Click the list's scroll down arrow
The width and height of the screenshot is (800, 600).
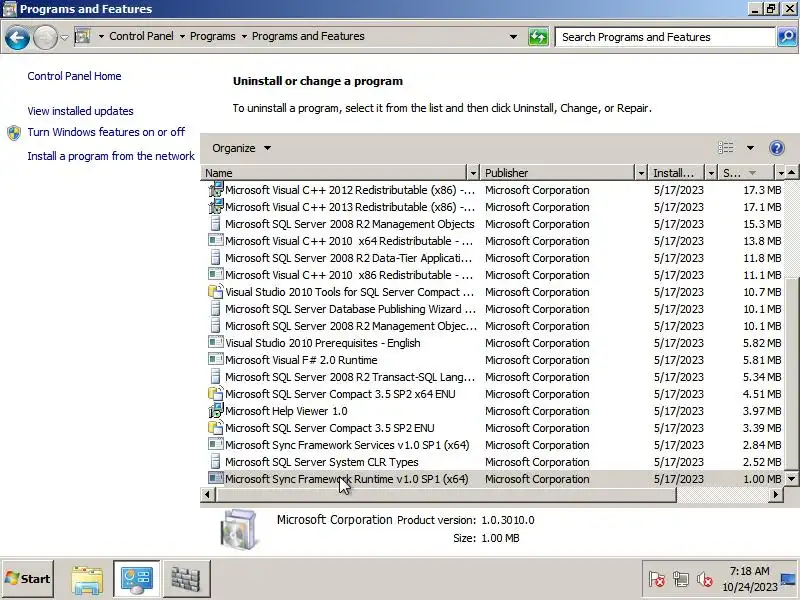[791, 479]
